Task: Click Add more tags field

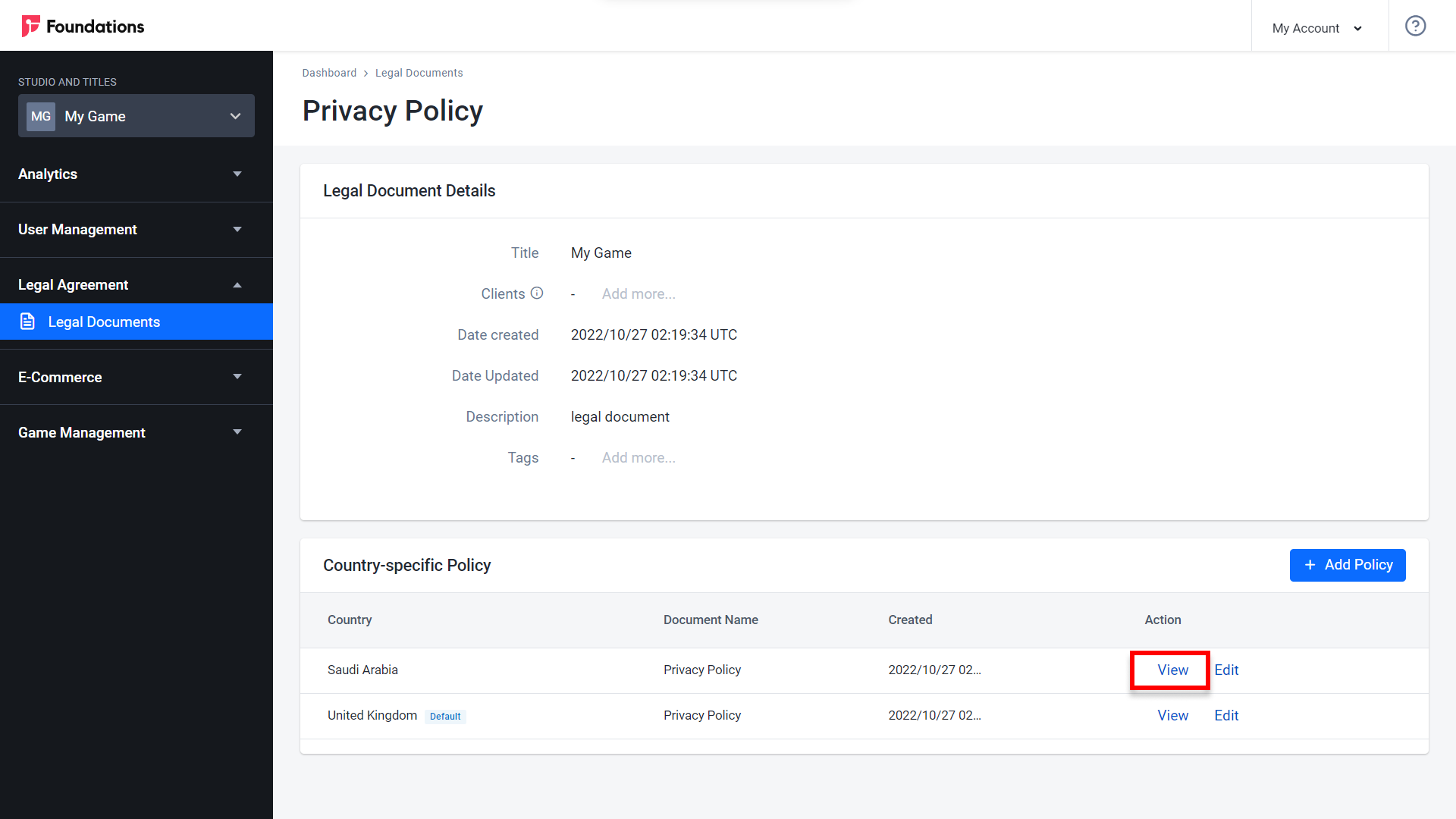Action: pos(639,458)
